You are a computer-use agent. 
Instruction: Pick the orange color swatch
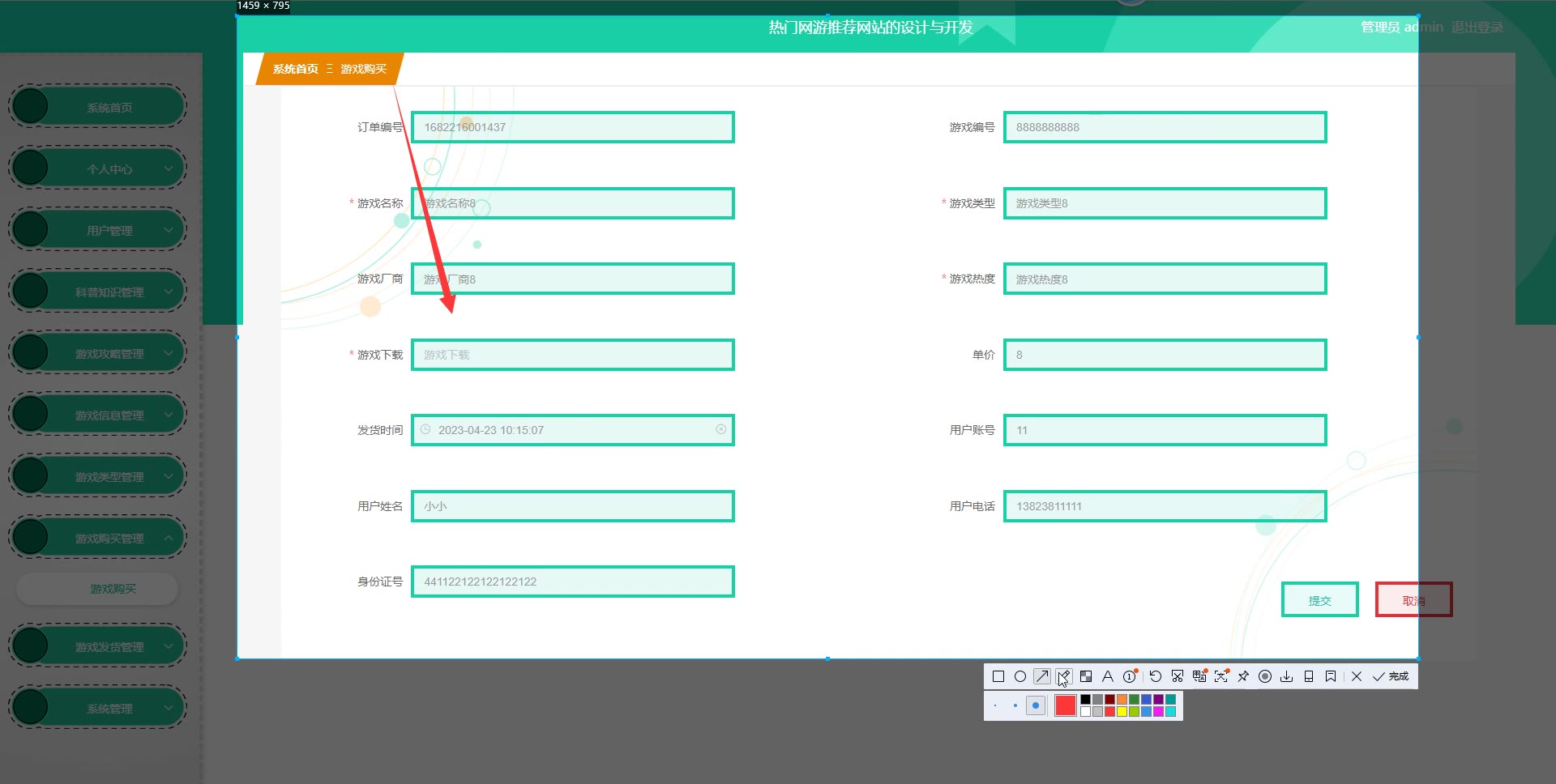[x=1122, y=700]
